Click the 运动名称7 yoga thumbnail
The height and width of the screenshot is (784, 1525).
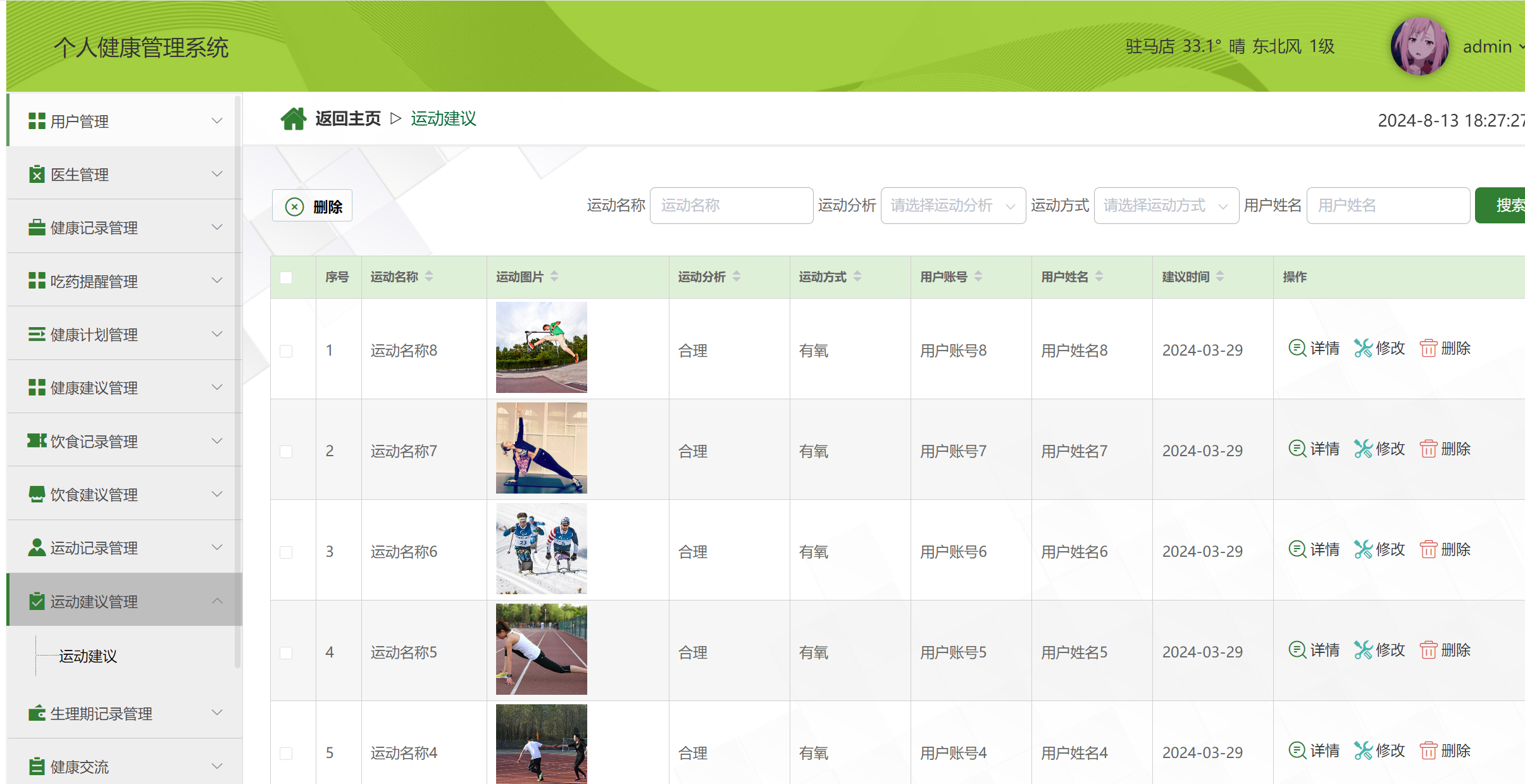point(542,448)
